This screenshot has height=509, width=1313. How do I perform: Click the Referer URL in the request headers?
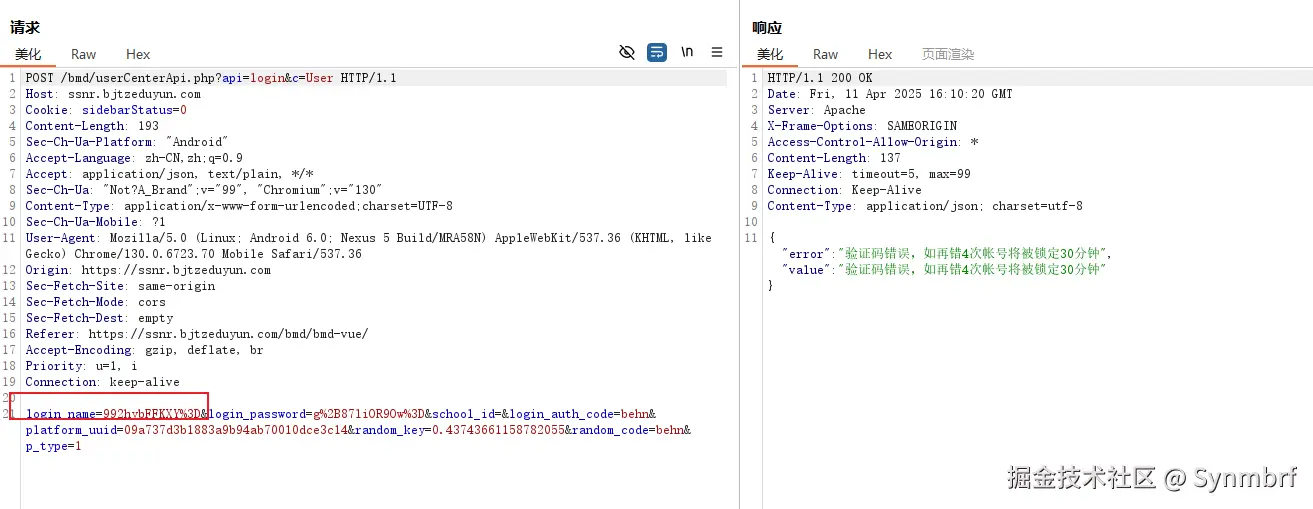coord(228,334)
